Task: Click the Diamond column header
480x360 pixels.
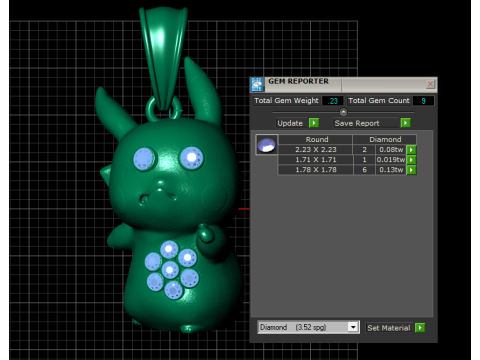Action: click(385, 139)
